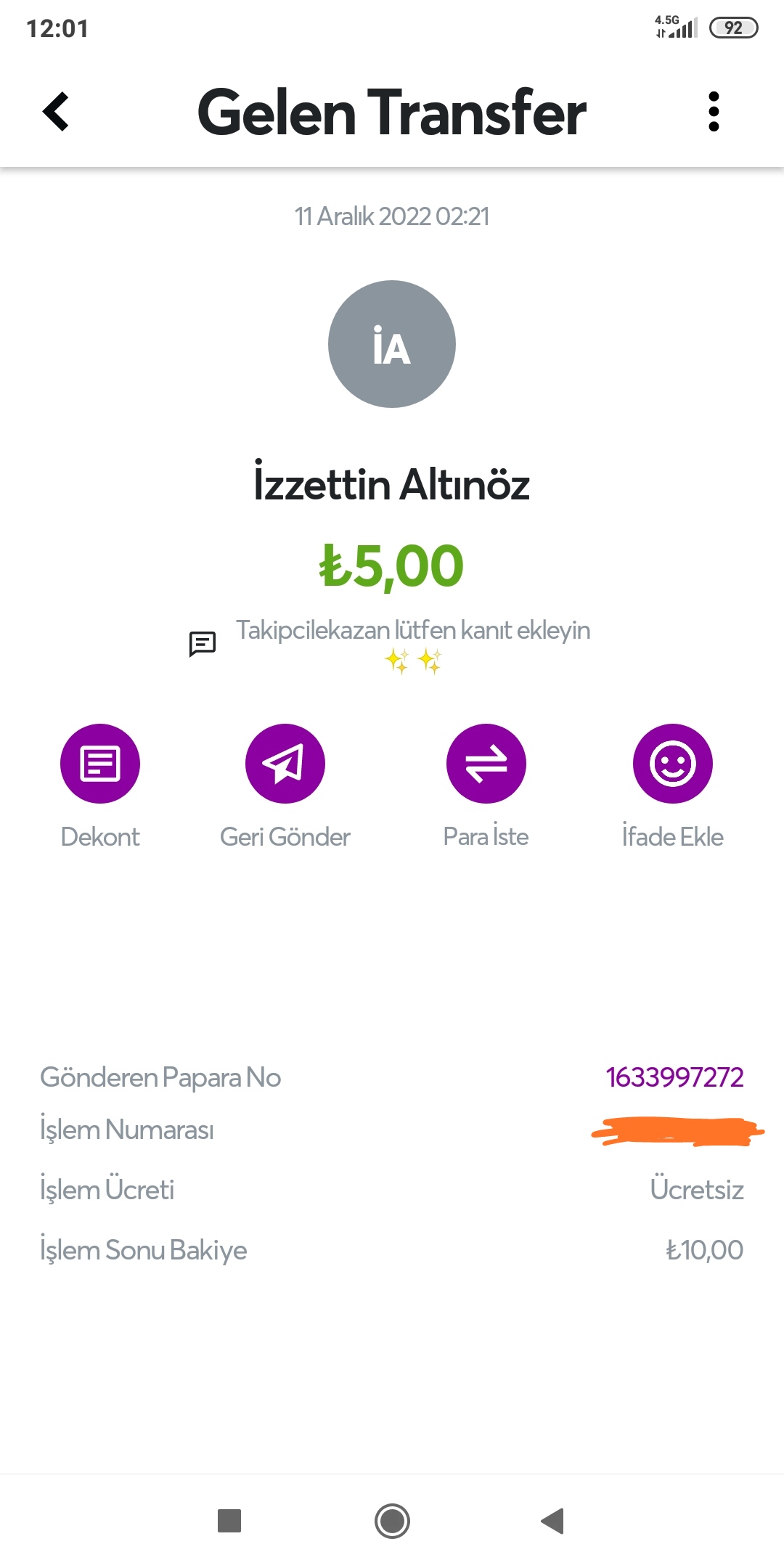The width and height of the screenshot is (784, 1568).
Task: Tap the ₺5,00 transfer amount
Action: (392, 566)
